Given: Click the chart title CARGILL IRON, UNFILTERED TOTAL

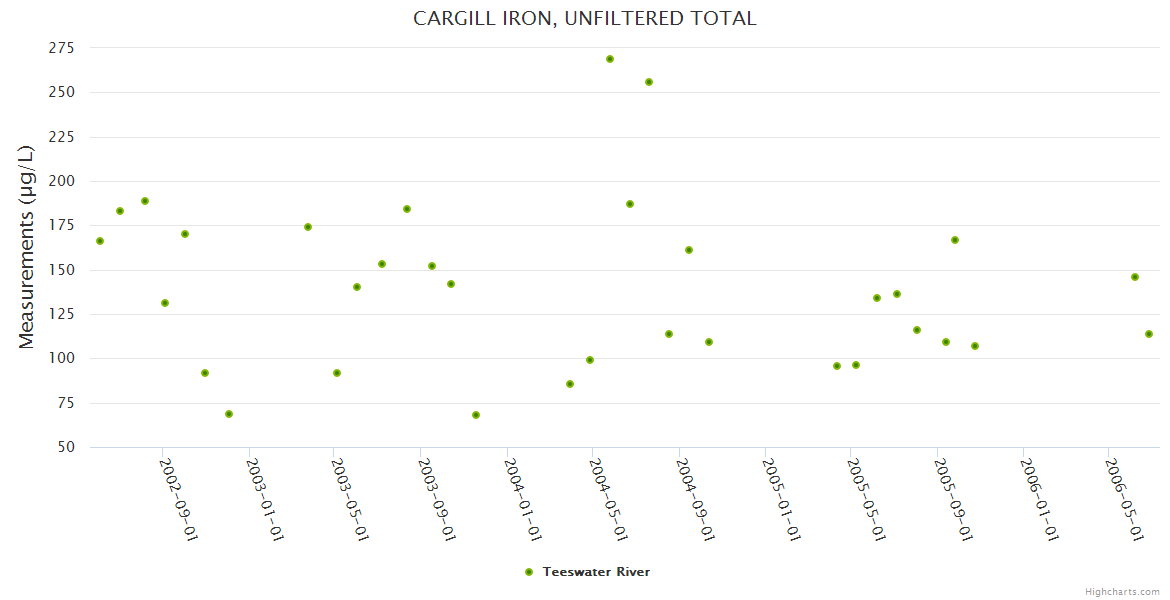Looking at the screenshot, I should [585, 19].
